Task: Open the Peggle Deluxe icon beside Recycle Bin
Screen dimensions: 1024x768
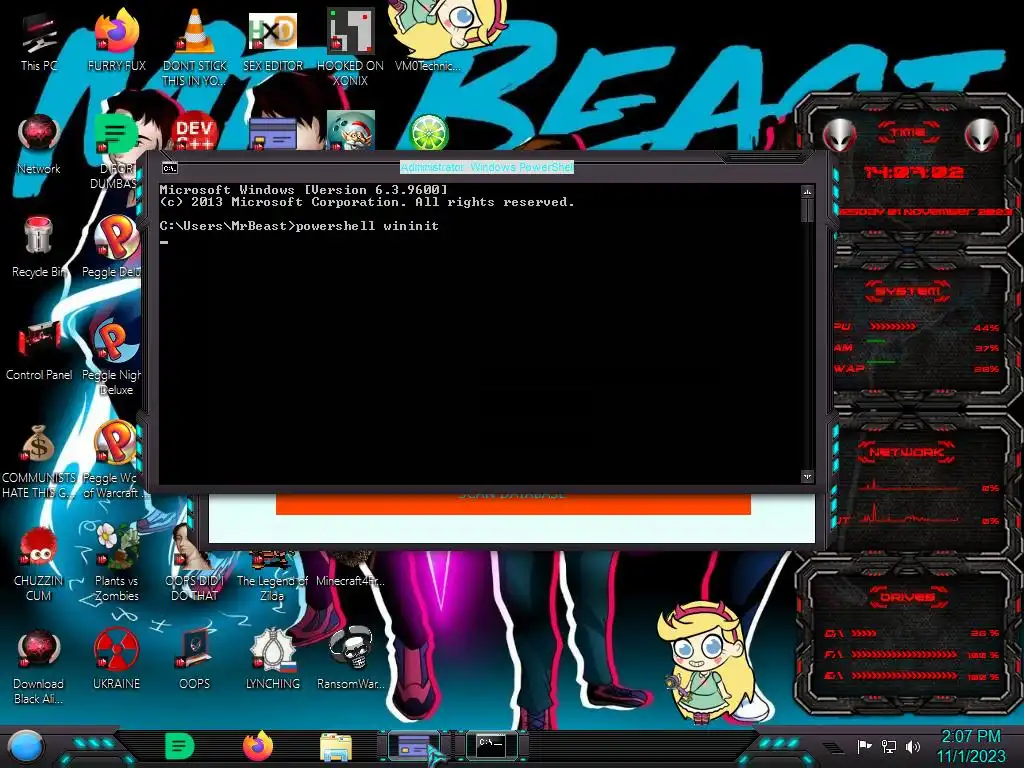Action: coord(114,248)
